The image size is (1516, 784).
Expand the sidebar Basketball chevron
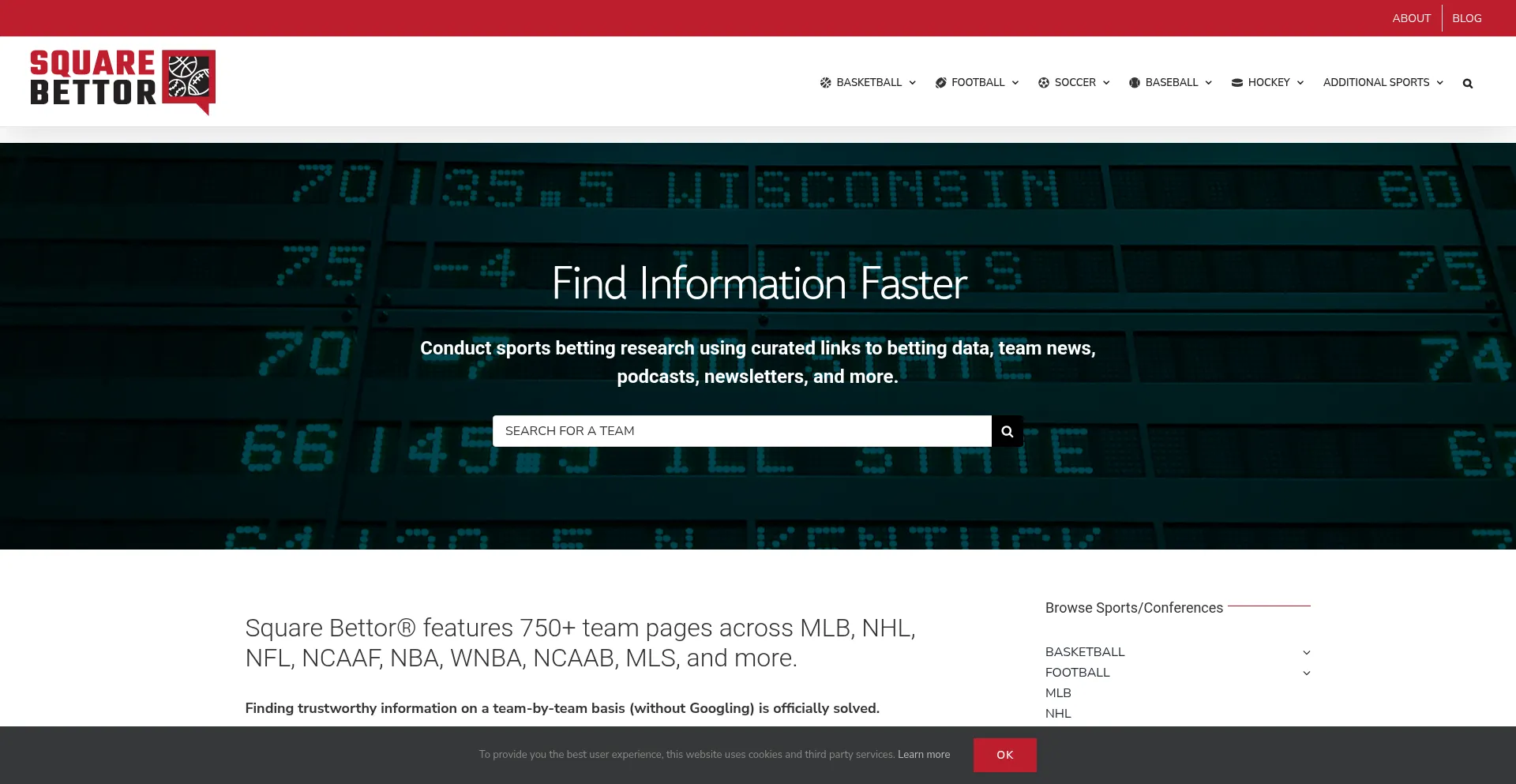[x=1306, y=652]
